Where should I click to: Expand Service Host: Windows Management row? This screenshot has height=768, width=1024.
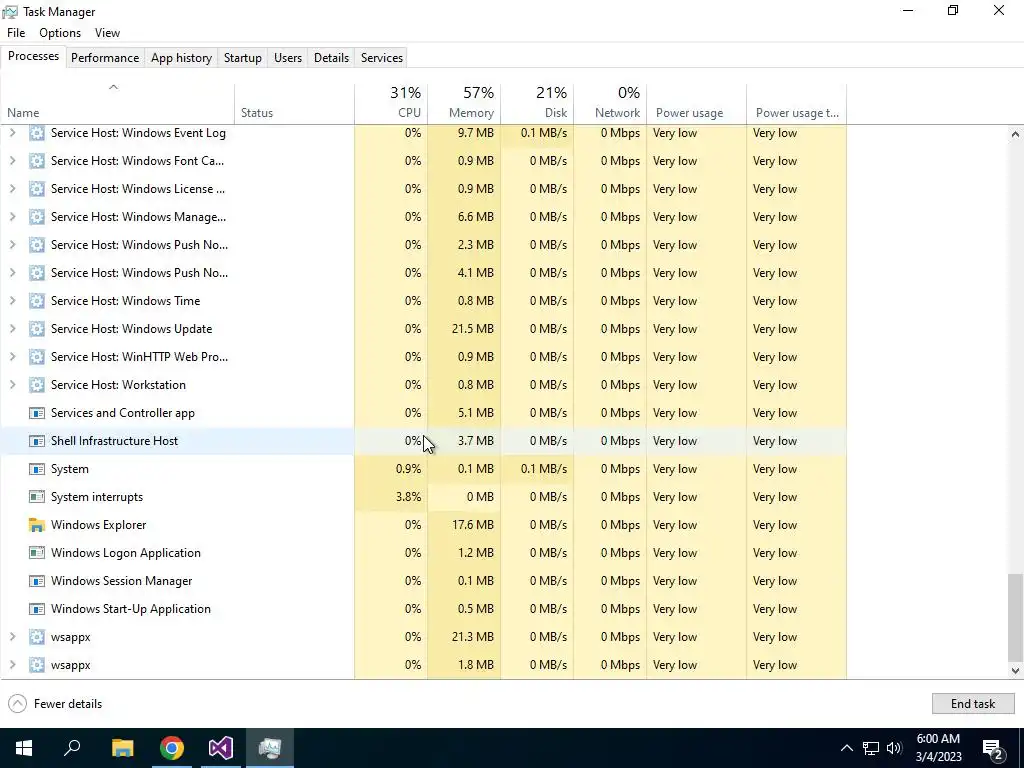coord(12,217)
